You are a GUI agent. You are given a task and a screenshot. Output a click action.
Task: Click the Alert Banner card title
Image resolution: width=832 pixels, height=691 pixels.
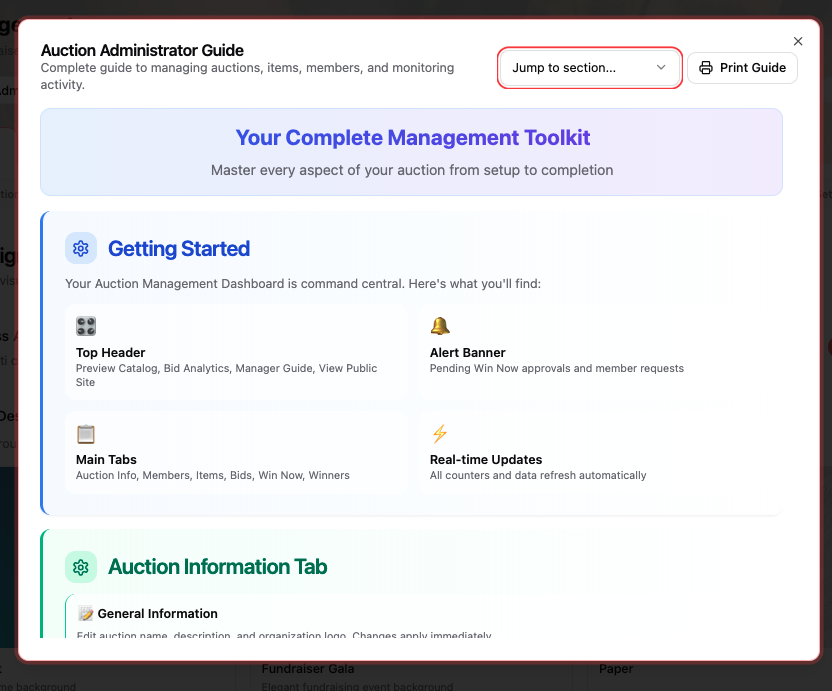(x=467, y=353)
